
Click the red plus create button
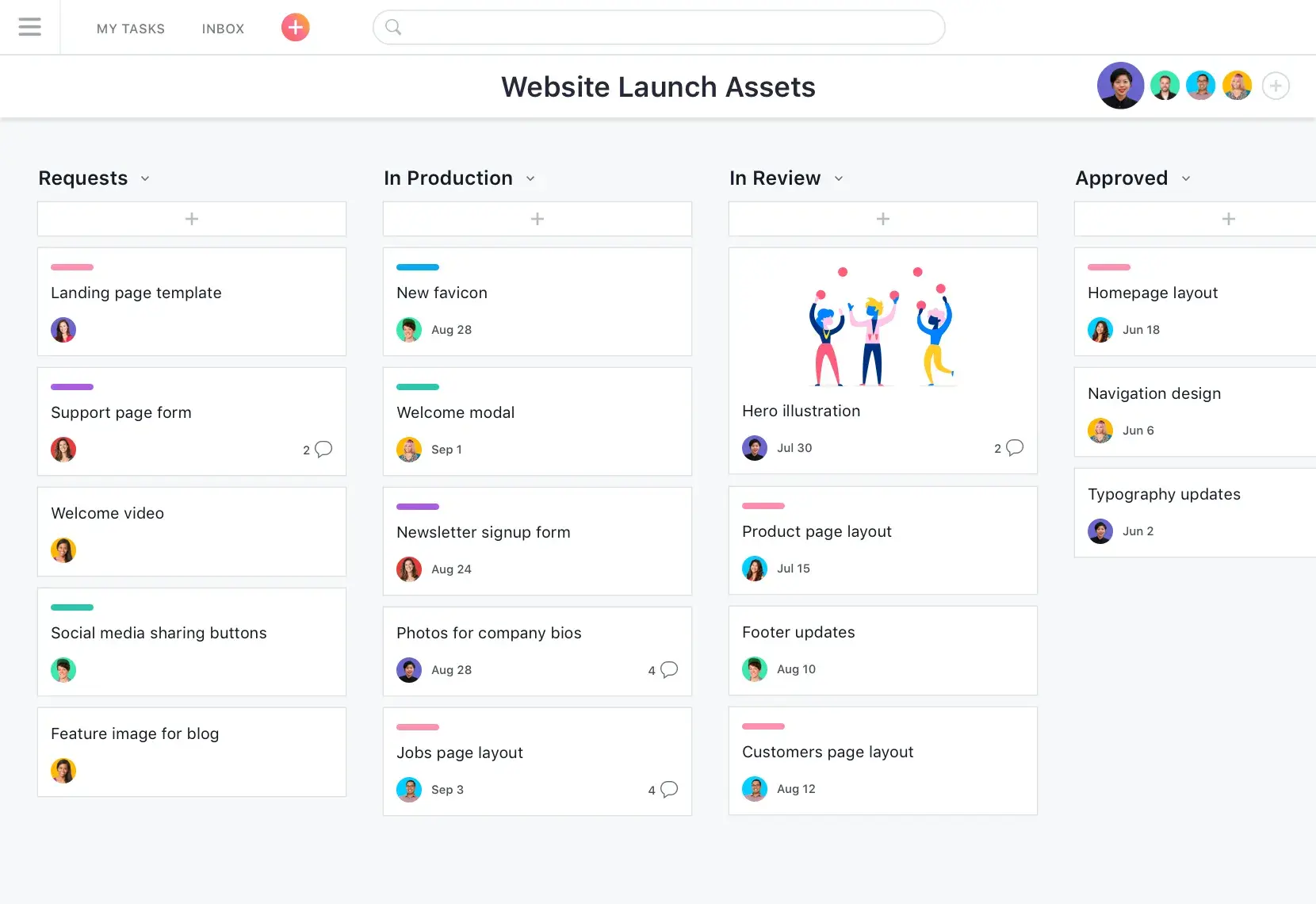pyautogui.click(x=295, y=28)
